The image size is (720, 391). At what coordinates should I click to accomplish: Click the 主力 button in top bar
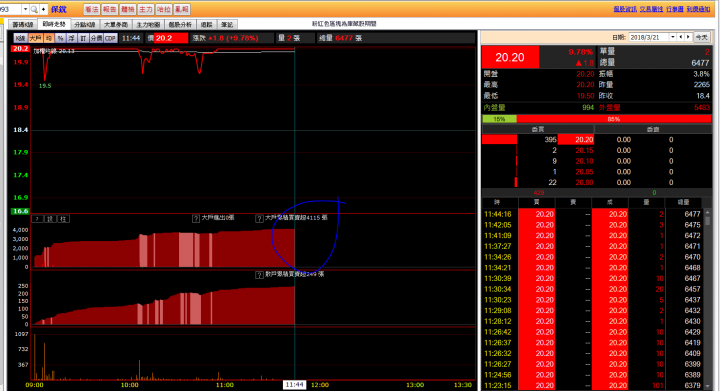146,9
